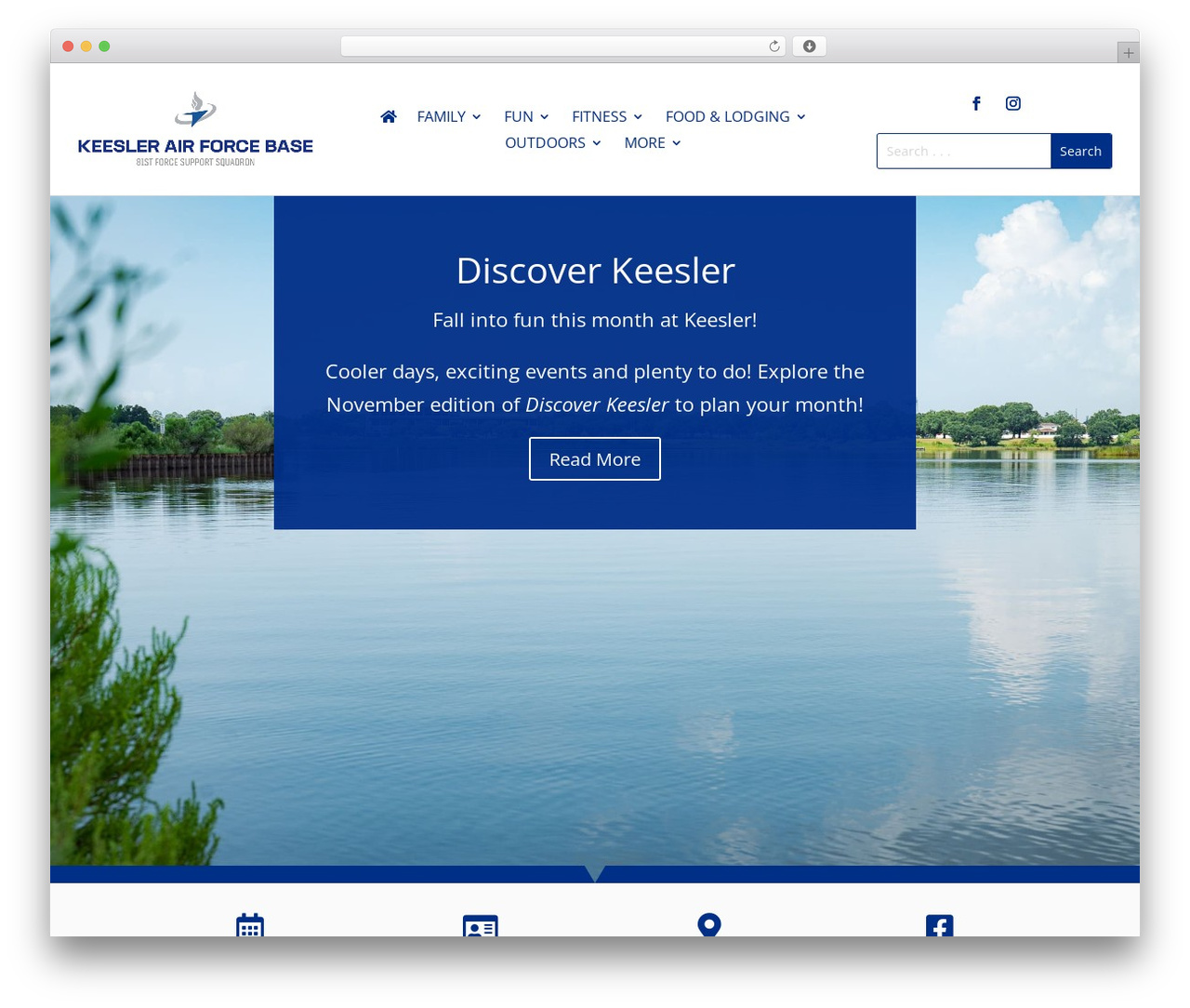Expand the FITNESS menu chevron
1190x1008 pixels.
(638, 117)
